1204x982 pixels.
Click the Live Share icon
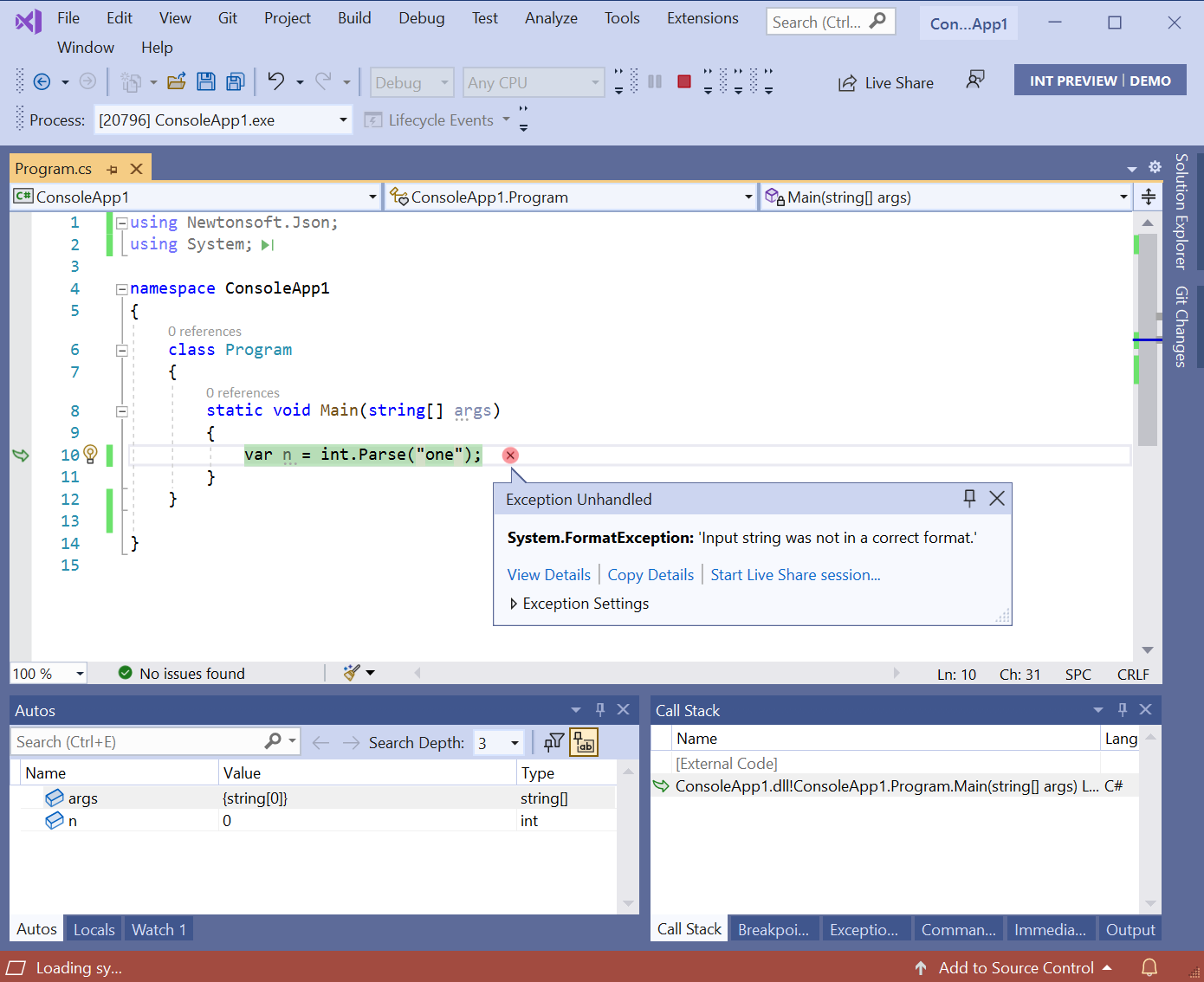[x=847, y=83]
